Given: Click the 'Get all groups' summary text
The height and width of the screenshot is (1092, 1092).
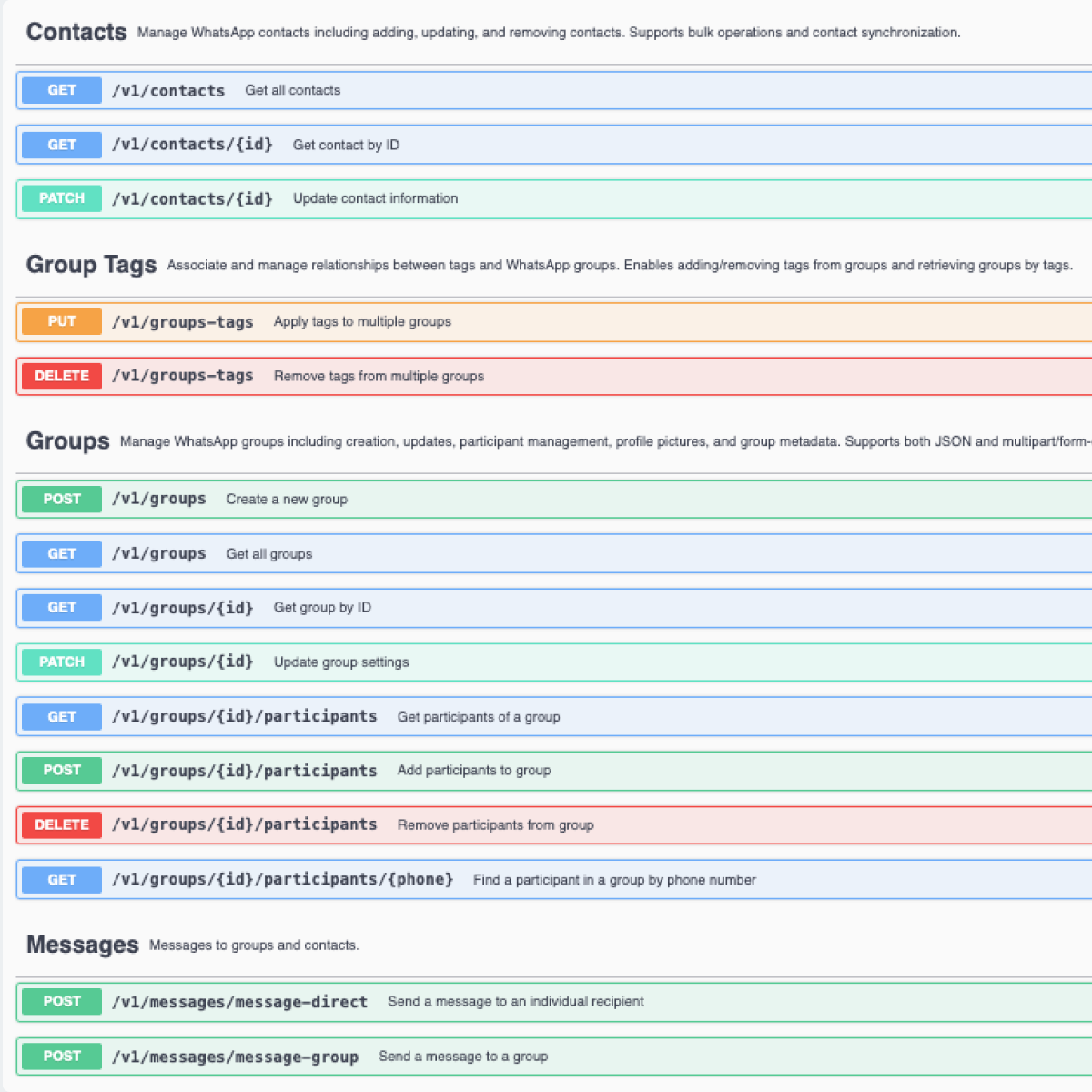Looking at the screenshot, I should coord(269,553).
